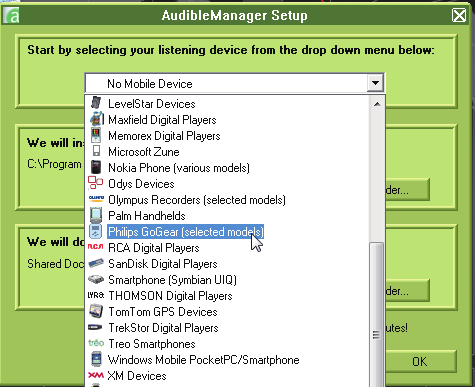Image resolution: width=475 pixels, height=387 pixels.
Task: Click the device list scrollbar thumb
Action: pos(377,315)
